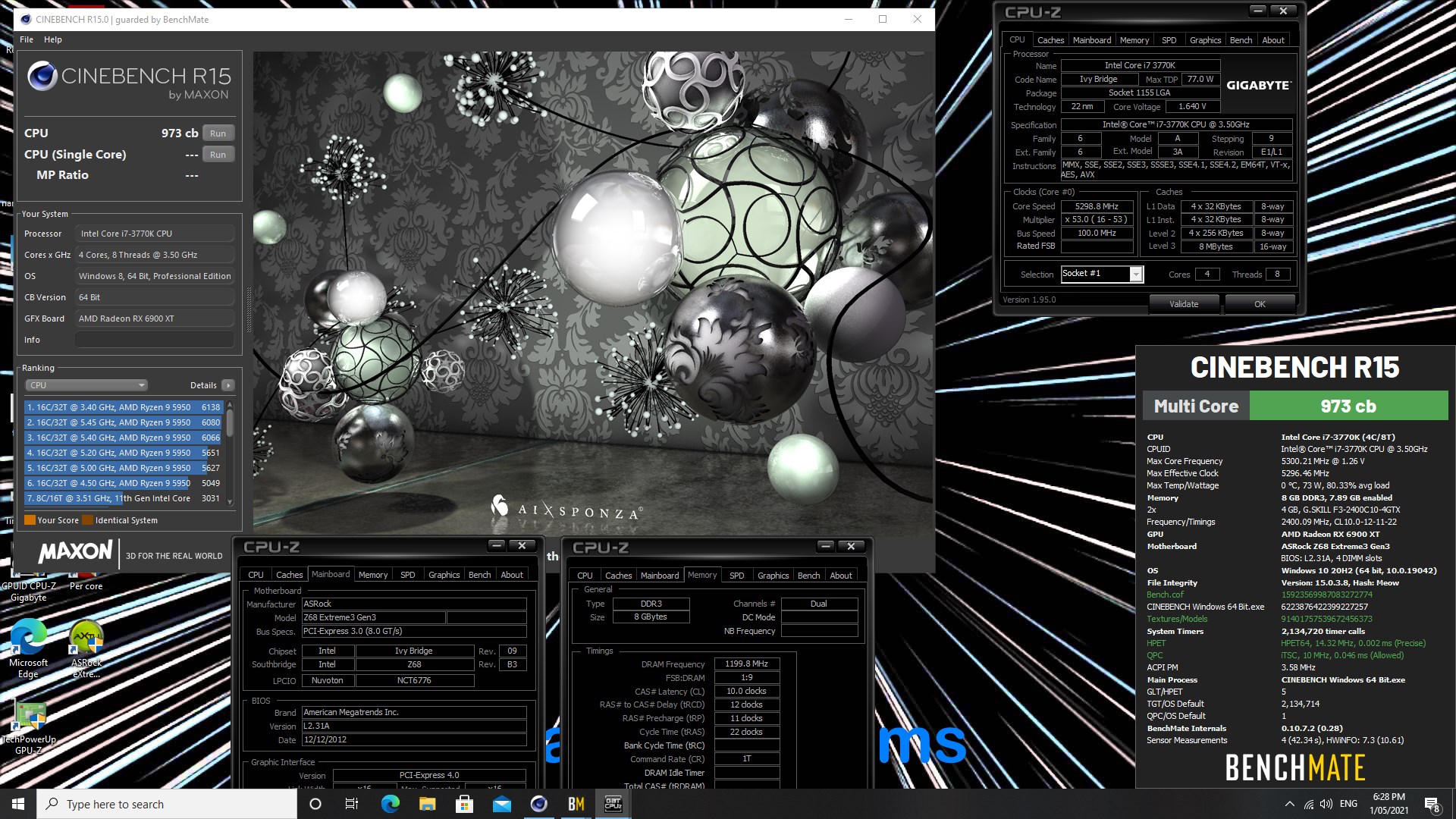Open the ranking CPU dropdown
Image resolution: width=1456 pixels, height=819 pixels.
coord(86,385)
